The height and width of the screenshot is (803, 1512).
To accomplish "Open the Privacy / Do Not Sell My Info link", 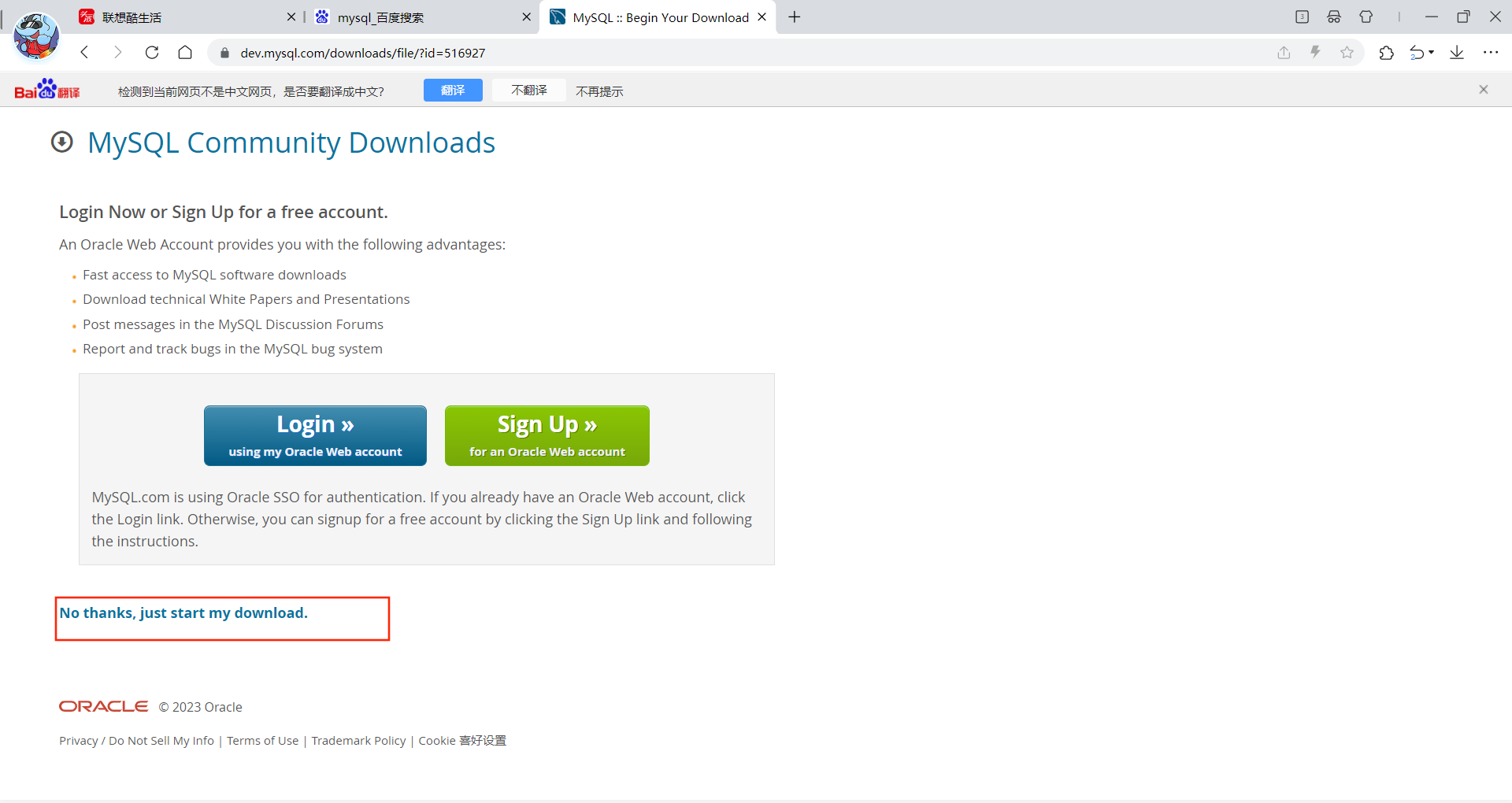I will coord(136,741).
